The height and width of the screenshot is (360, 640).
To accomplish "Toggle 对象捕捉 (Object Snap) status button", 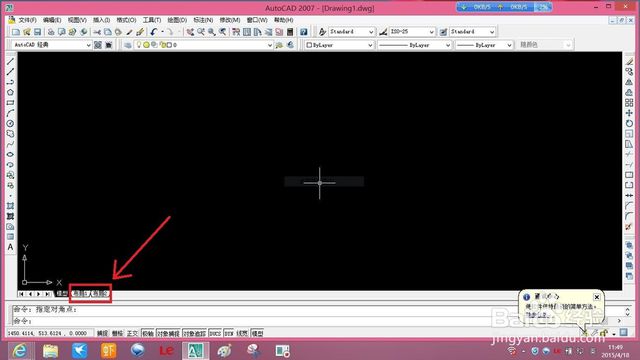I will [168, 333].
